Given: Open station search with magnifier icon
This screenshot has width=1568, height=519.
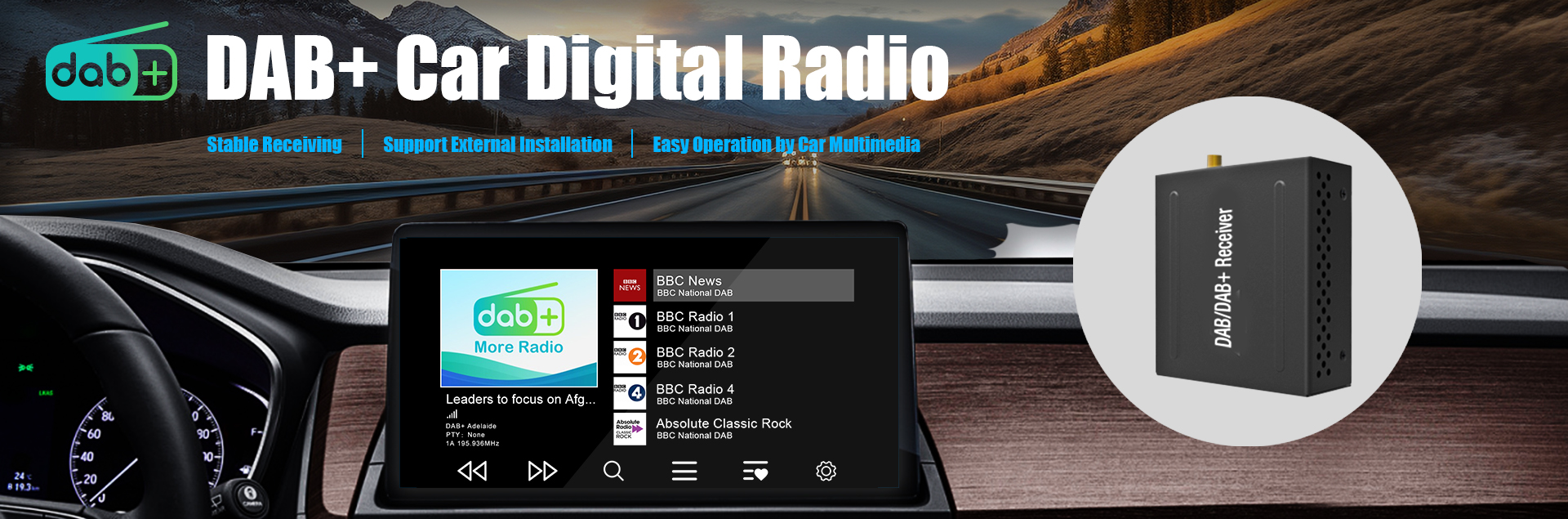Looking at the screenshot, I should coord(613,471).
